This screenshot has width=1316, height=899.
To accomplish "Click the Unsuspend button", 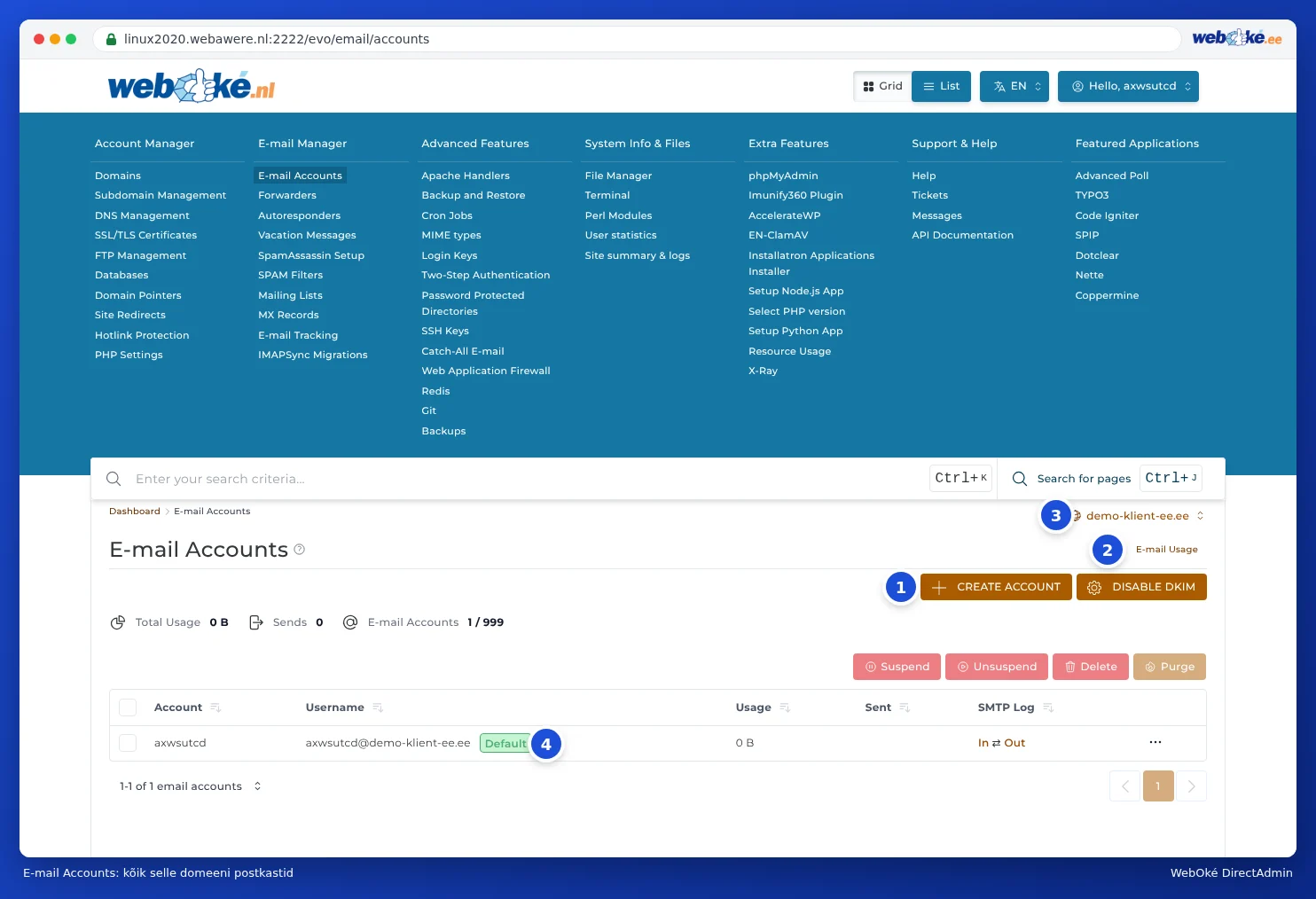I will point(997,667).
